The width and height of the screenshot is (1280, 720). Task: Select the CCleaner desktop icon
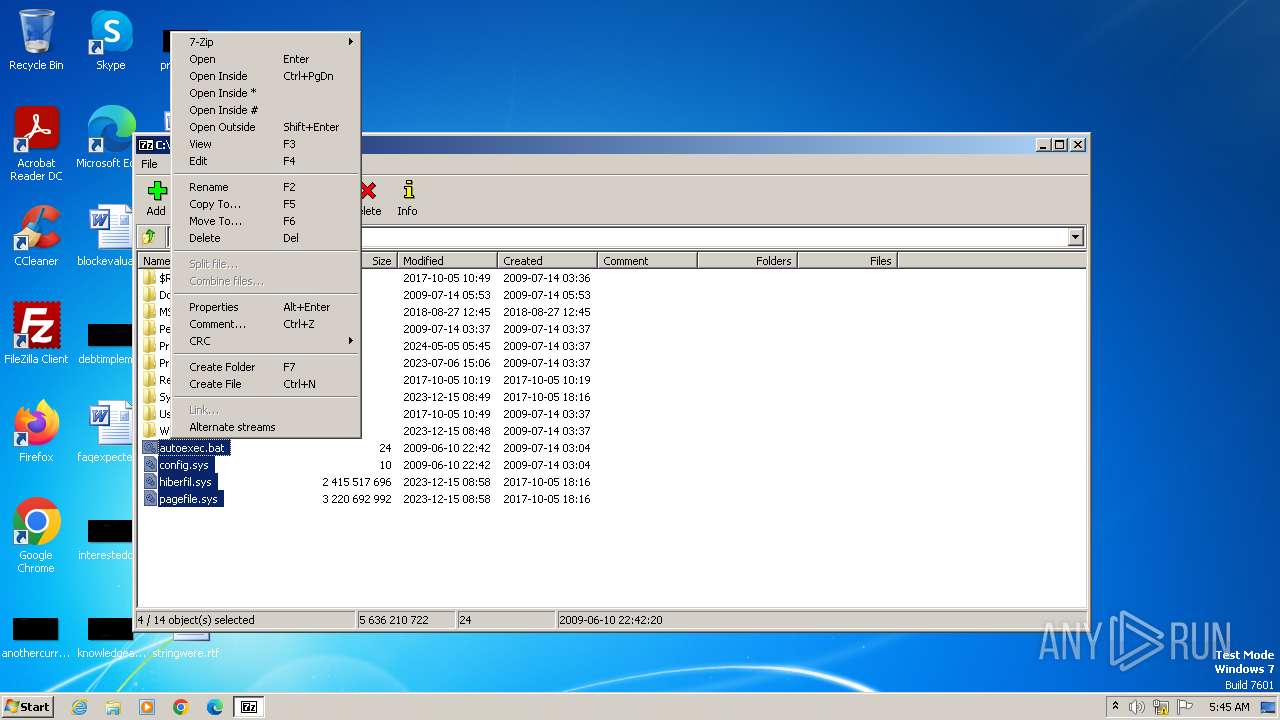point(36,236)
